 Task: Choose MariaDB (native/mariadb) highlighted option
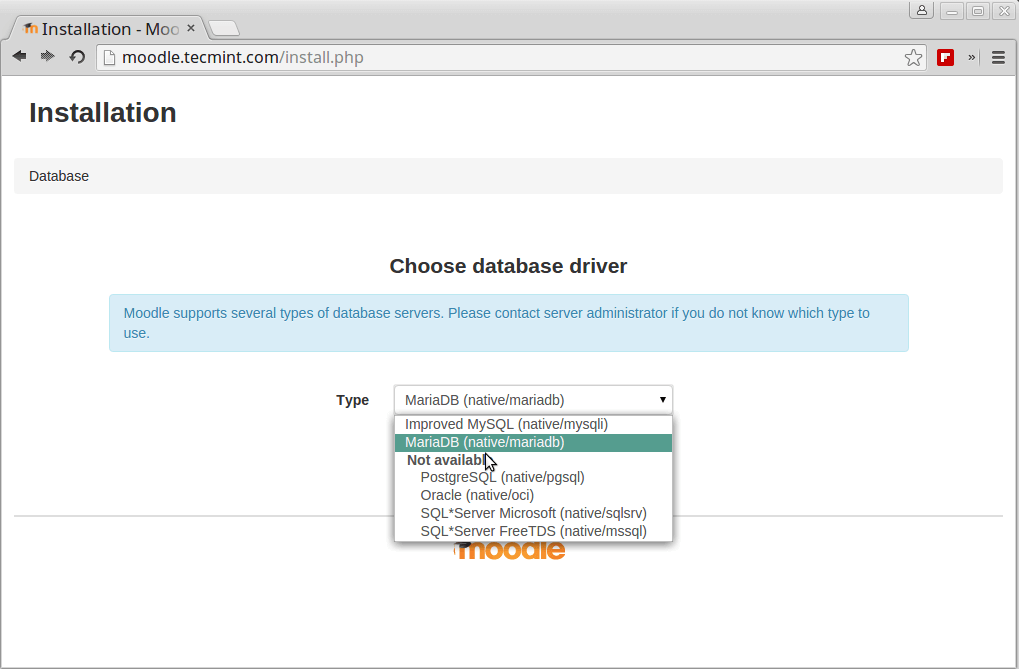click(533, 442)
